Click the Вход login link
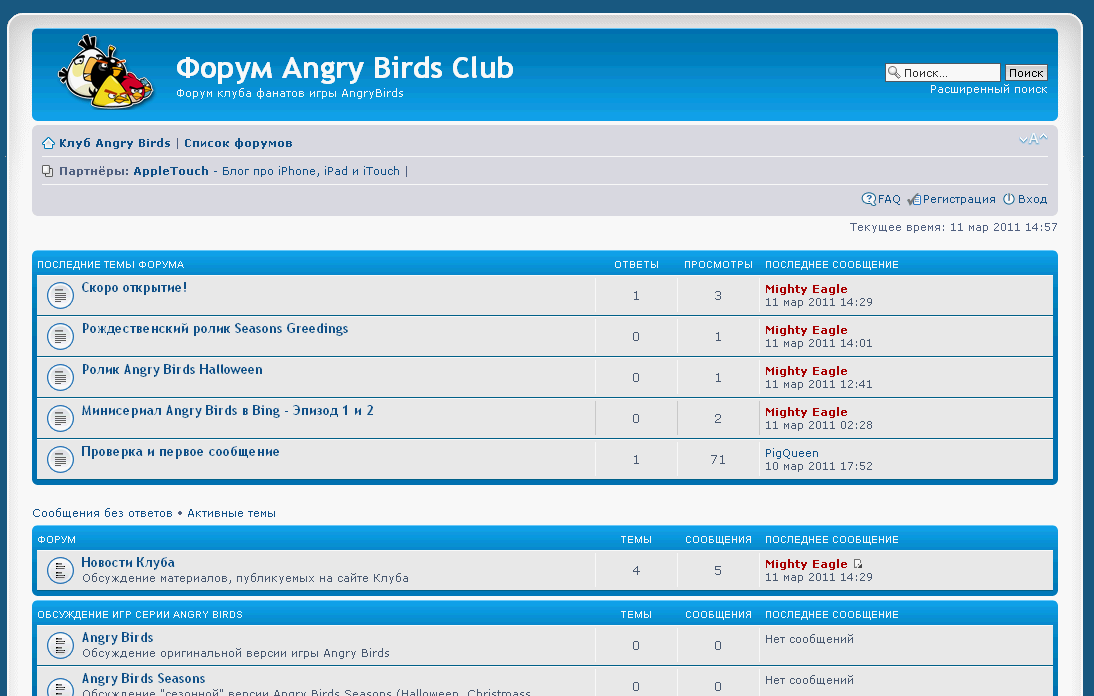This screenshot has width=1094, height=696. (1033, 199)
